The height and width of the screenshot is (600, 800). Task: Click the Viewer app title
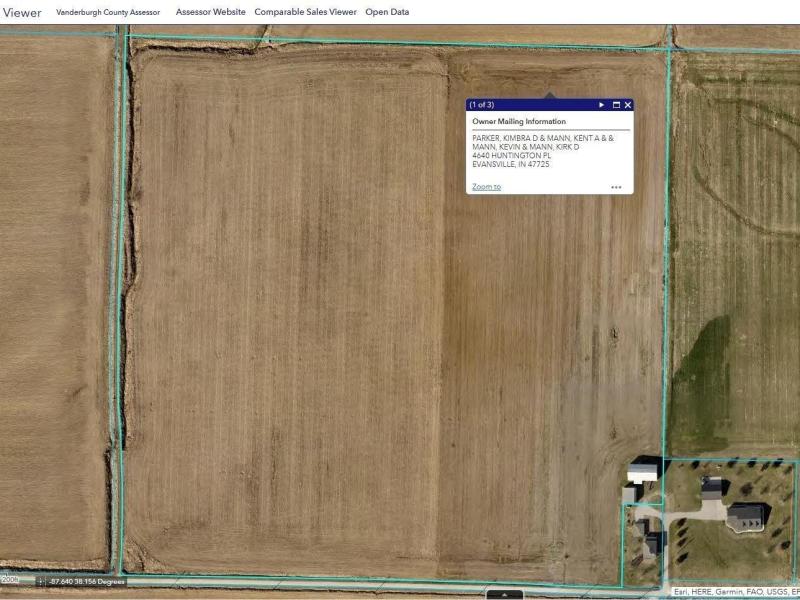coord(21,12)
